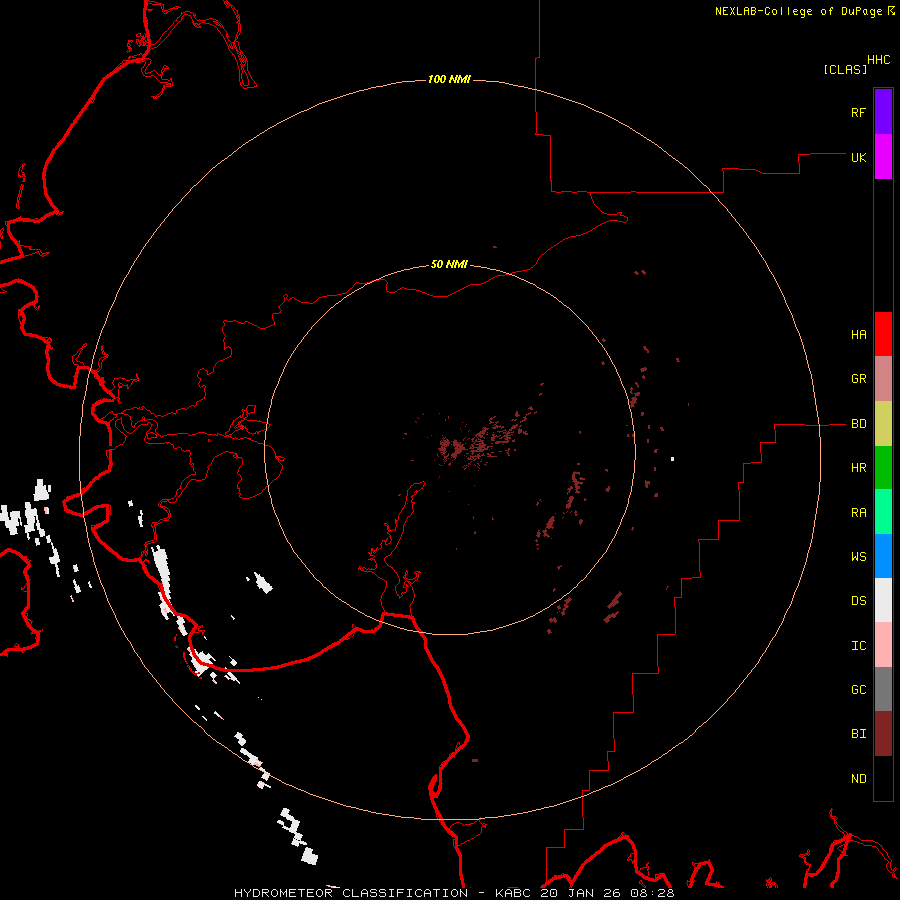Click the red HA legend swatch
Screen dimensions: 900x900
[x=883, y=334]
